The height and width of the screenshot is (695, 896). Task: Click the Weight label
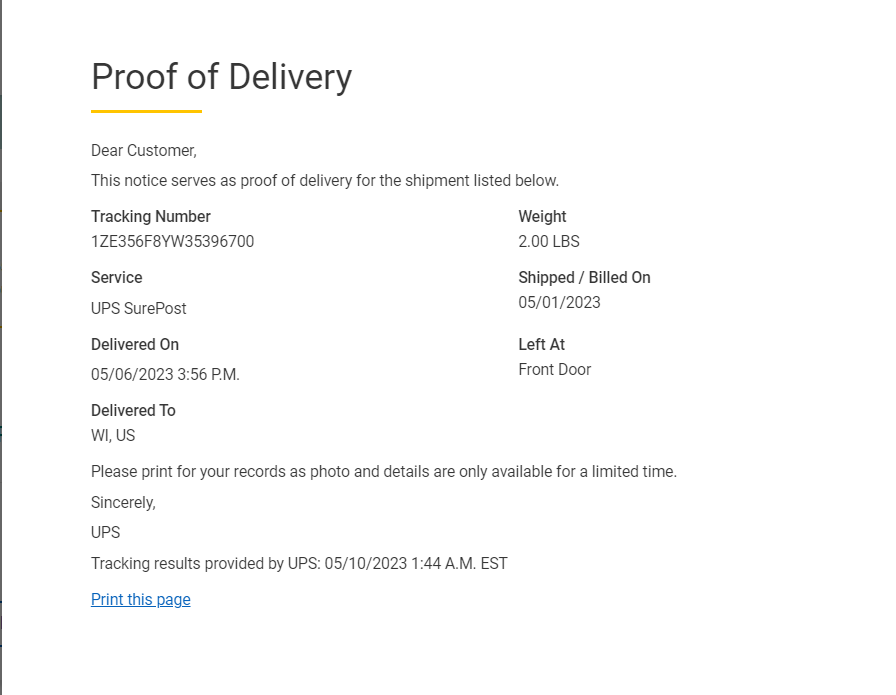coord(542,216)
